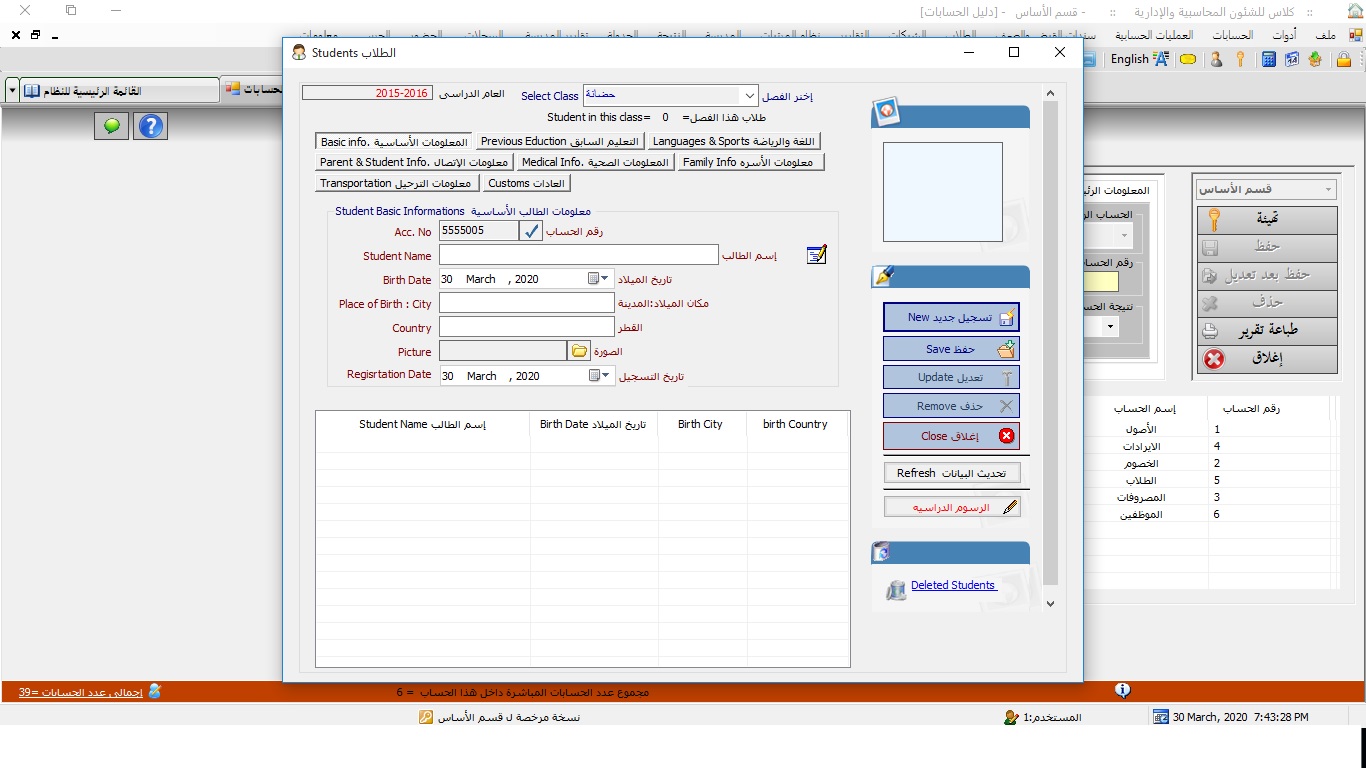Open the الحسابات menu
Viewport: 1366px width, 768px height.
click(x=1231, y=35)
